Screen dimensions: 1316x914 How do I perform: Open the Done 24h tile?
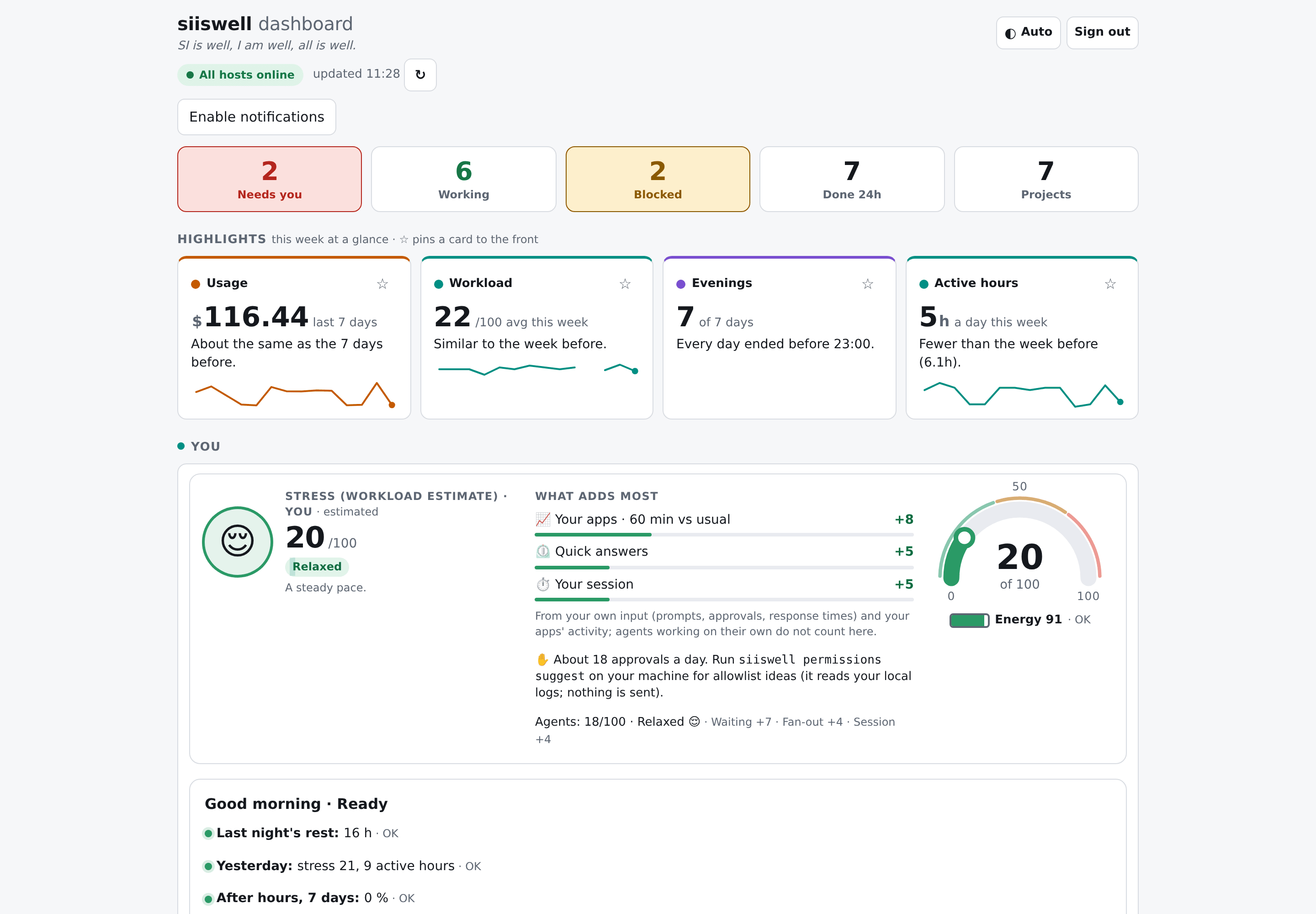[852, 179]
